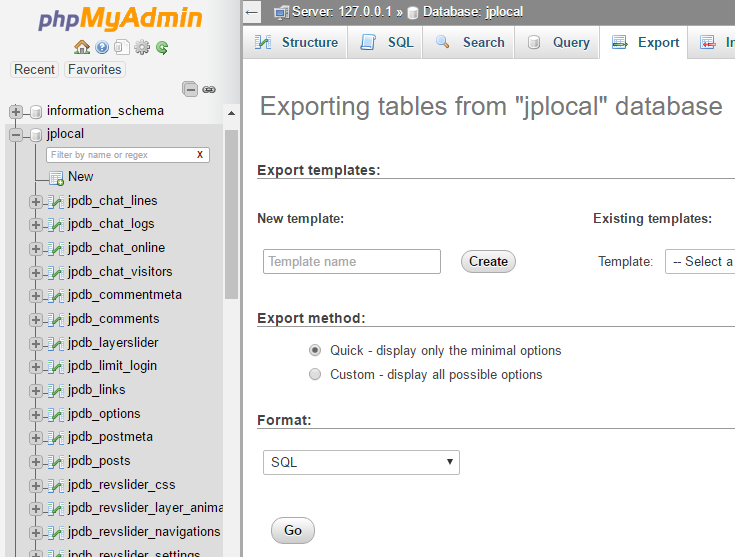735x557 pixels.
Task: Click the Home icon under the phpMyAdmin logo
Action: 82,47
